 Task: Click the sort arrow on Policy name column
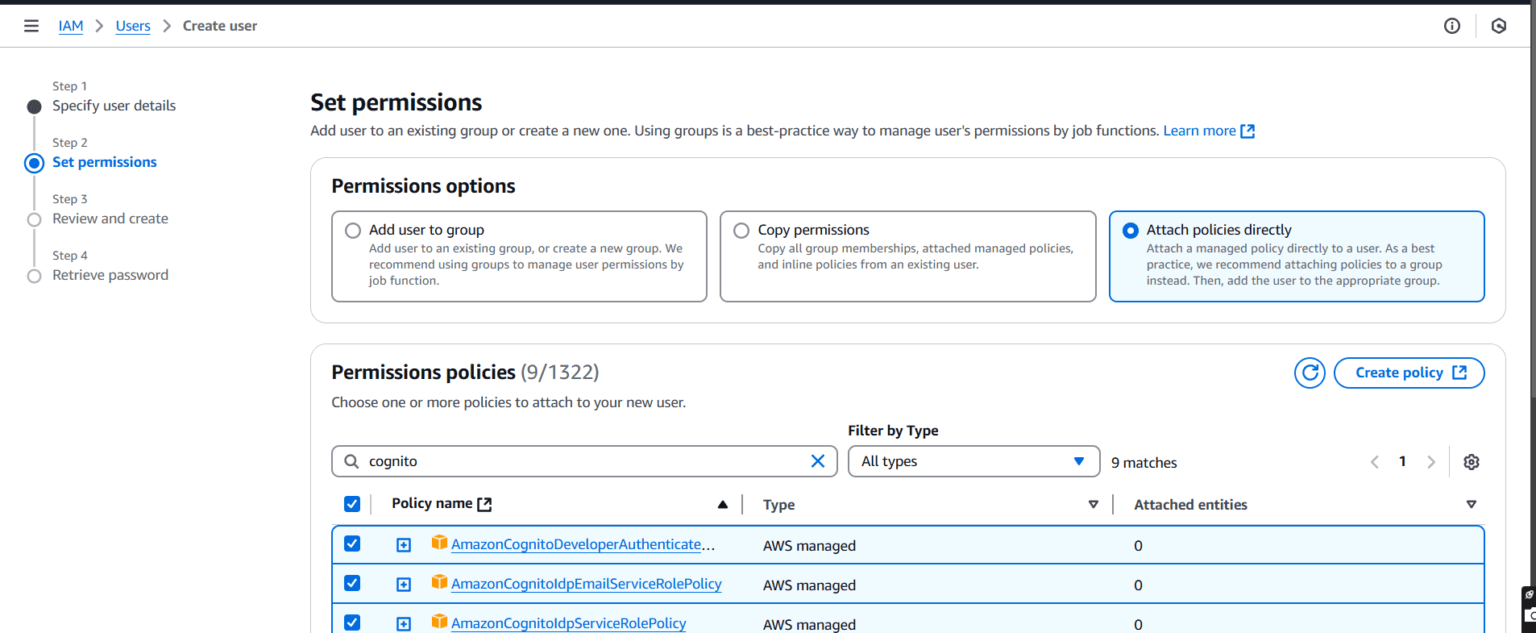(723, 504)
